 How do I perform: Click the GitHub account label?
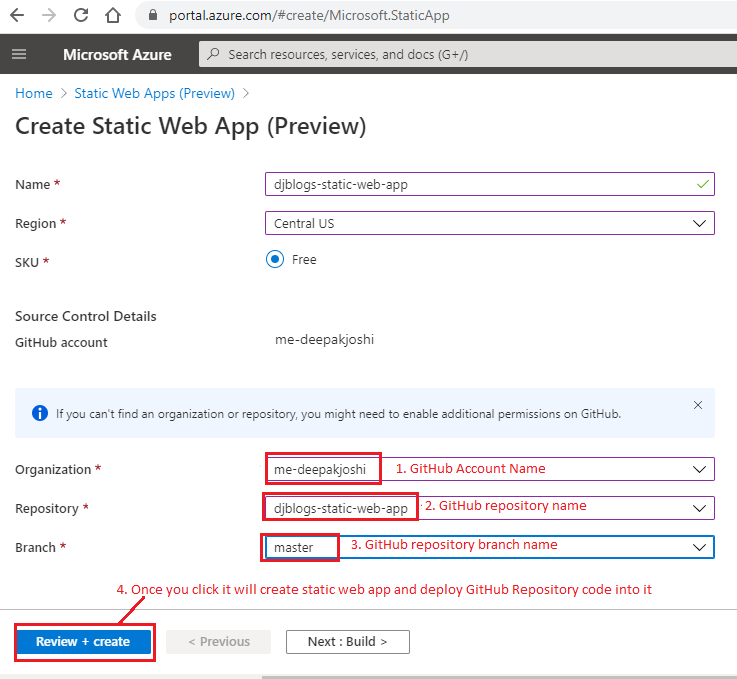(x=61, y=343)
